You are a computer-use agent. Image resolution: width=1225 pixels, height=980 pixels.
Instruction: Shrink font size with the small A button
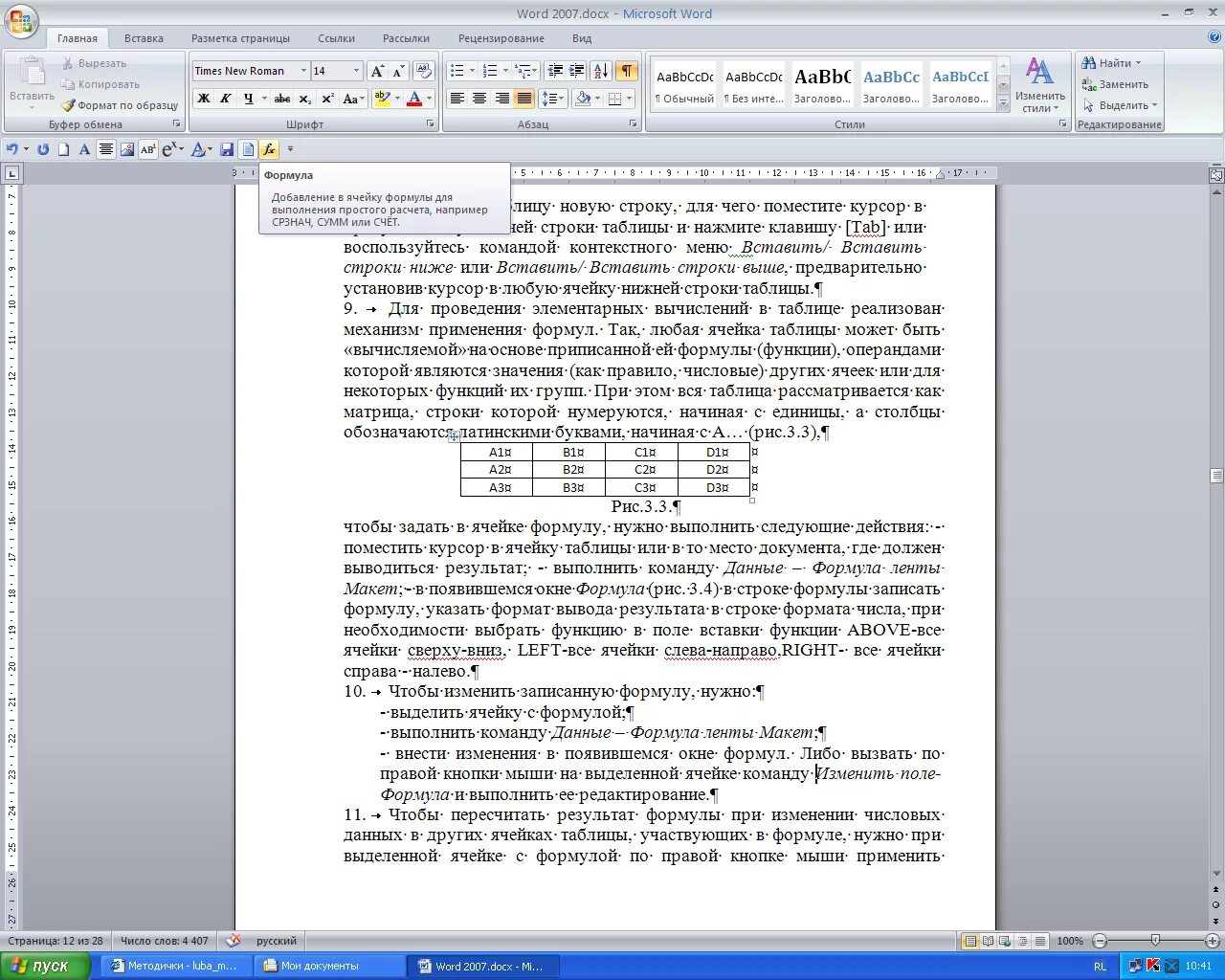[x=398, y=71]
